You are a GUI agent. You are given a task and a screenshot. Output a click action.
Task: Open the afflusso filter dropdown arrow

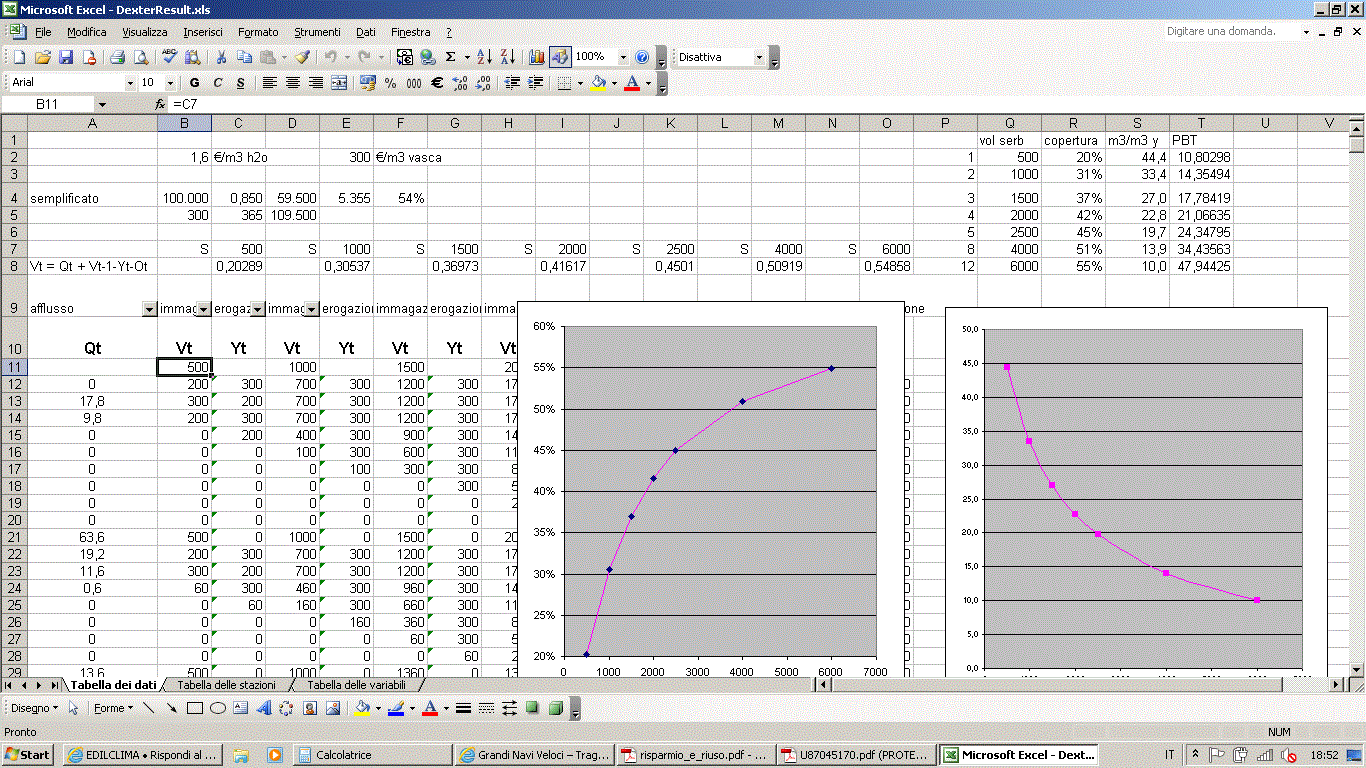coord(149,309)
